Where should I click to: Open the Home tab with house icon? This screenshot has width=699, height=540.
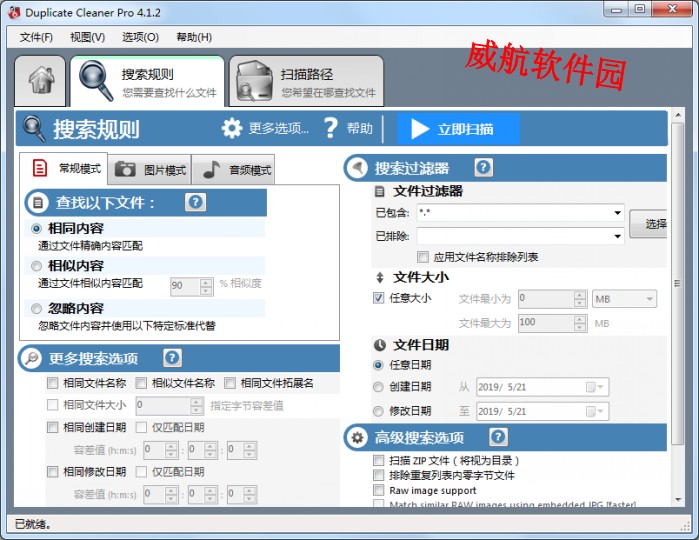click(41, 81)
